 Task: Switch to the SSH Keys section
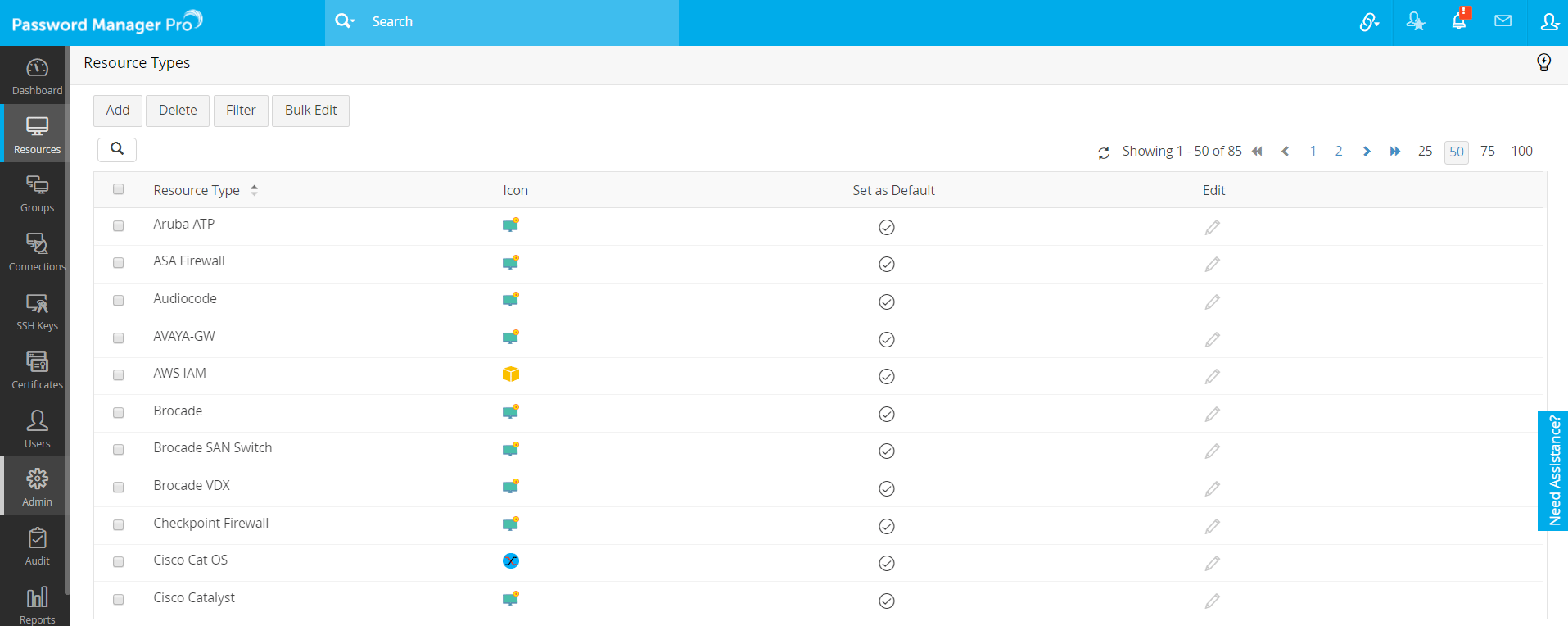[x=37, y=311]
